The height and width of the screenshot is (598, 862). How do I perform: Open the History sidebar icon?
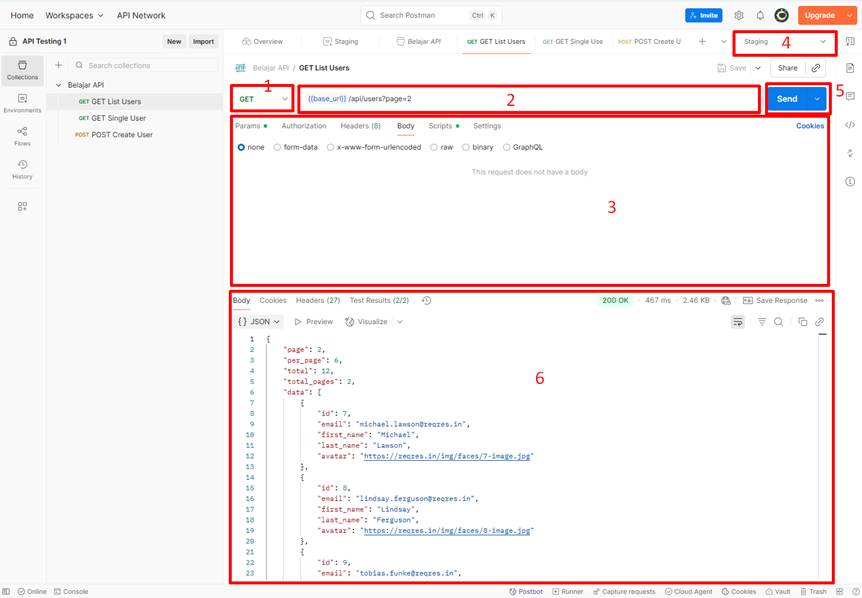[22, 169]
